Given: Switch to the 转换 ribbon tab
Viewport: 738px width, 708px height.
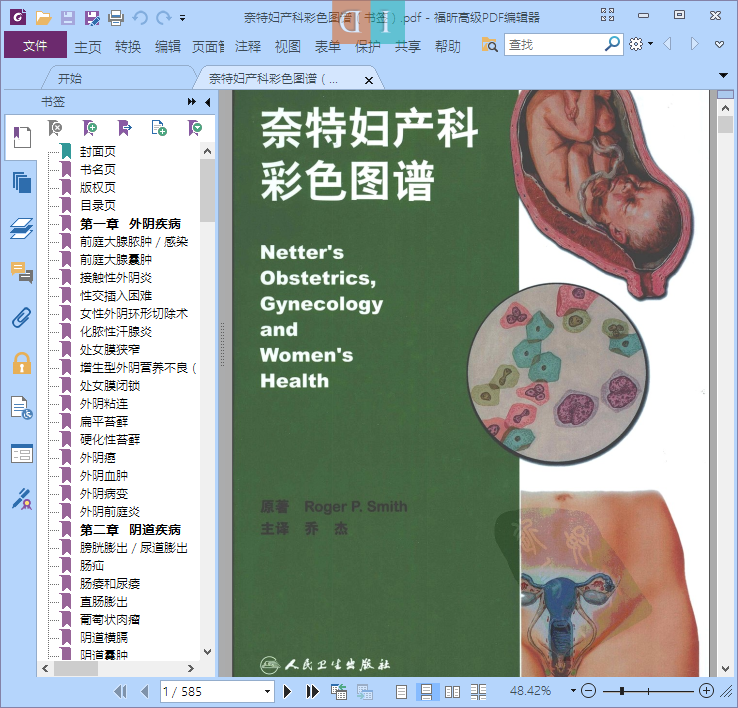Looking at the screenshot, I should (x=128, y=46).
